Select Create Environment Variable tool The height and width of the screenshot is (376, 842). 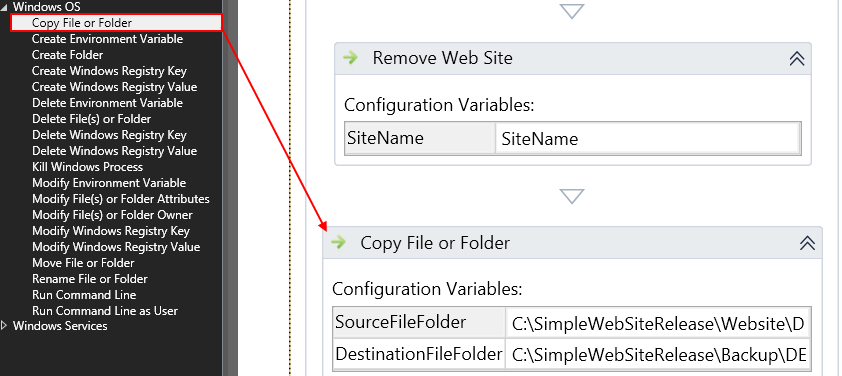(107, 39)
